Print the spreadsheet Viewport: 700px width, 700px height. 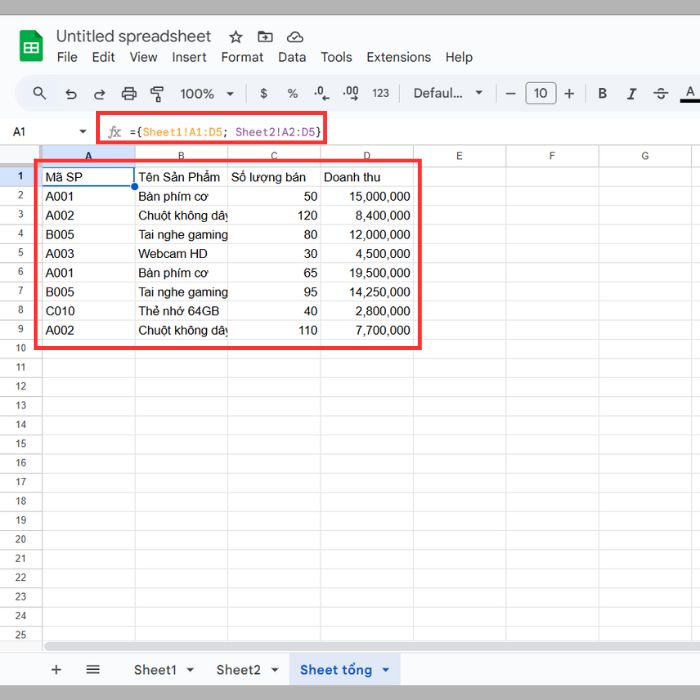[129, 94]
